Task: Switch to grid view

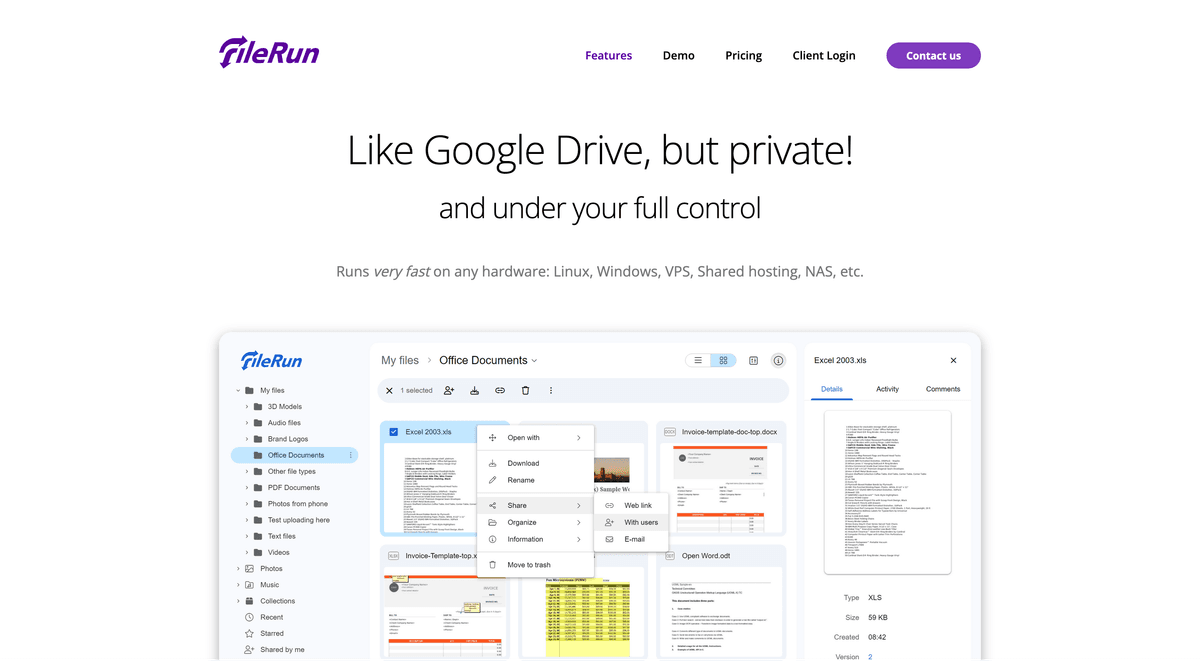Action: point(723,361)
